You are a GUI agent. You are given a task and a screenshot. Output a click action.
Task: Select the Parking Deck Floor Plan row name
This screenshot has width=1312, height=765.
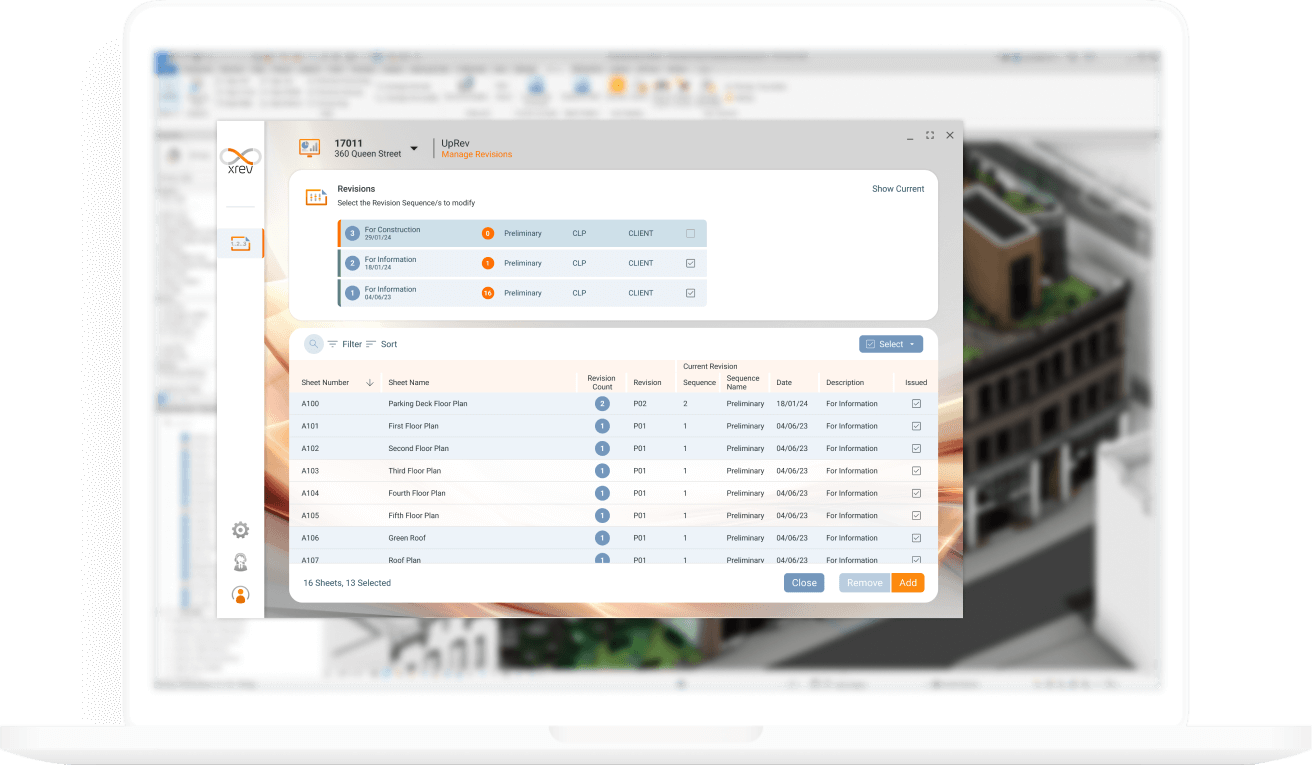click(x=428, y=404)
